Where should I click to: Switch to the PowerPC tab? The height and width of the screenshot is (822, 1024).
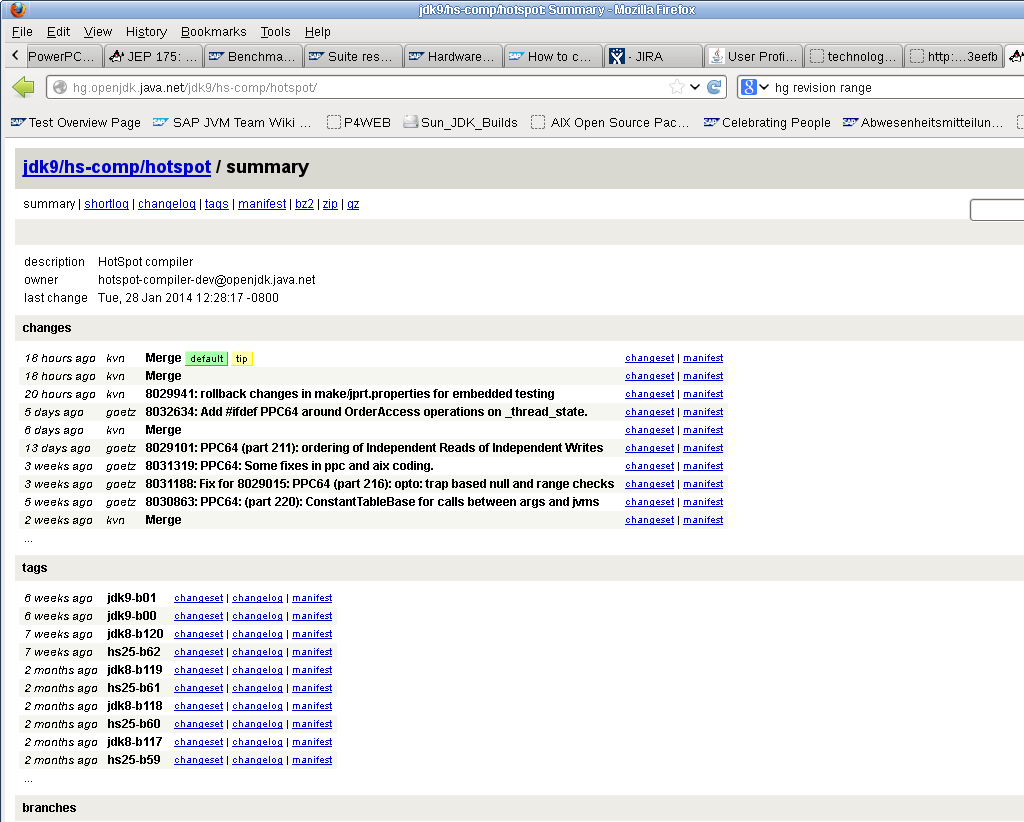pyautogui.click(x=63, y=57)
